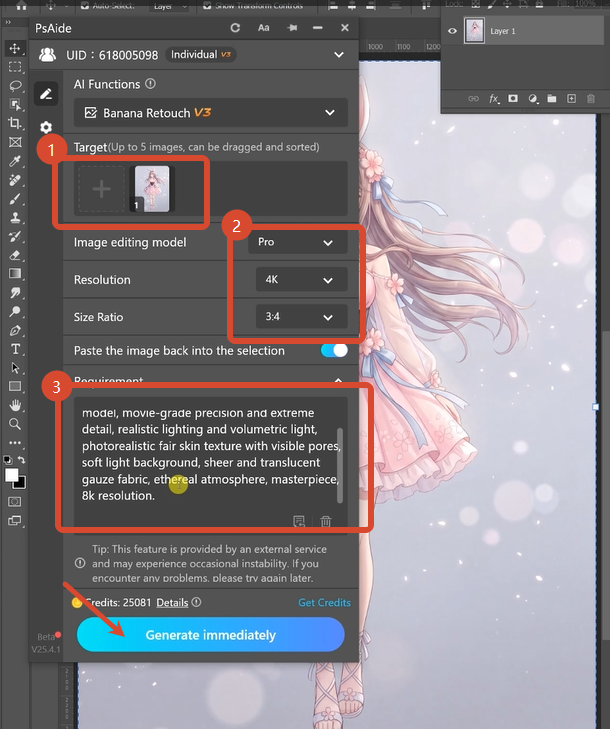The width and height of the screenshot is (610, 729).
Task: Select the Gradient tool
Action: click(15, 273)
